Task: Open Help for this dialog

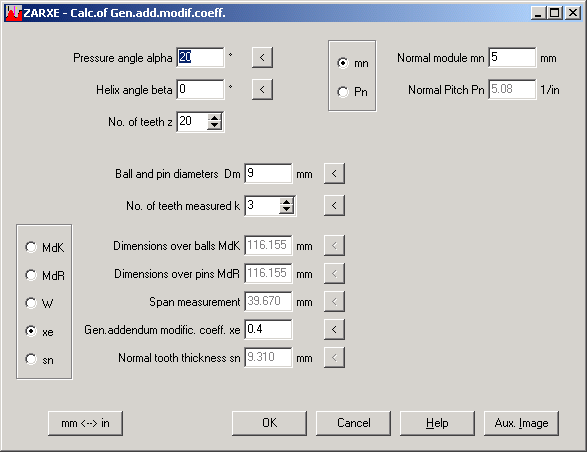Action: tap(437, 423)
